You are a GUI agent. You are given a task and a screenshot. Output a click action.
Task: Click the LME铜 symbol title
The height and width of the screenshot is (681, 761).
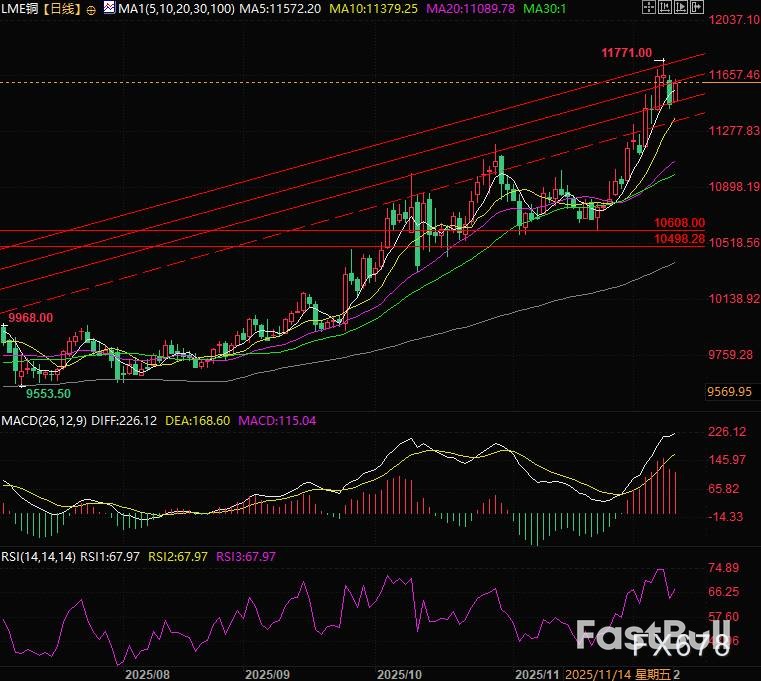point(20,9)
